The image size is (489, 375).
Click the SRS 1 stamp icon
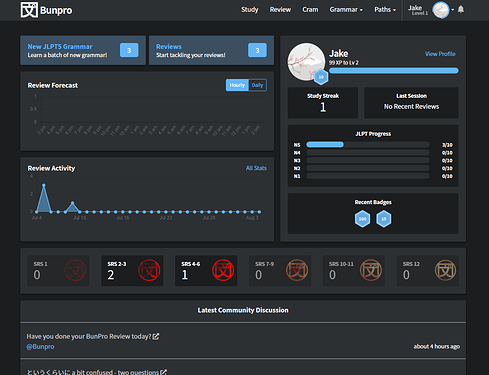(75, 270)
